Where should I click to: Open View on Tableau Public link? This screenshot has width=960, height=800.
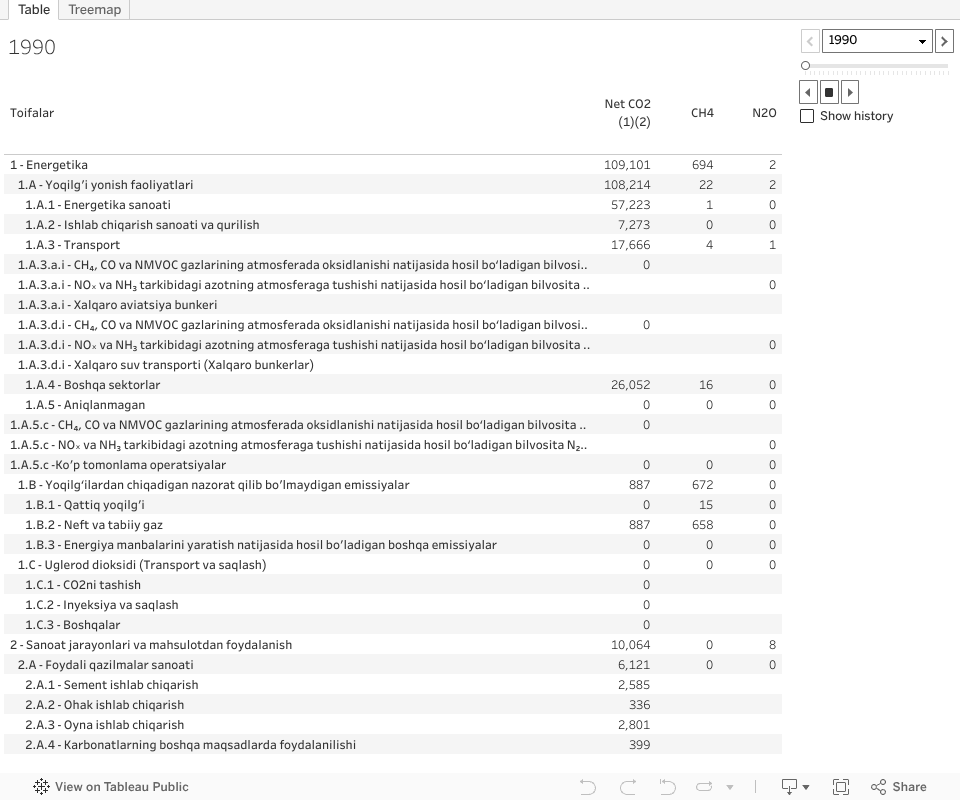[110, 787]
